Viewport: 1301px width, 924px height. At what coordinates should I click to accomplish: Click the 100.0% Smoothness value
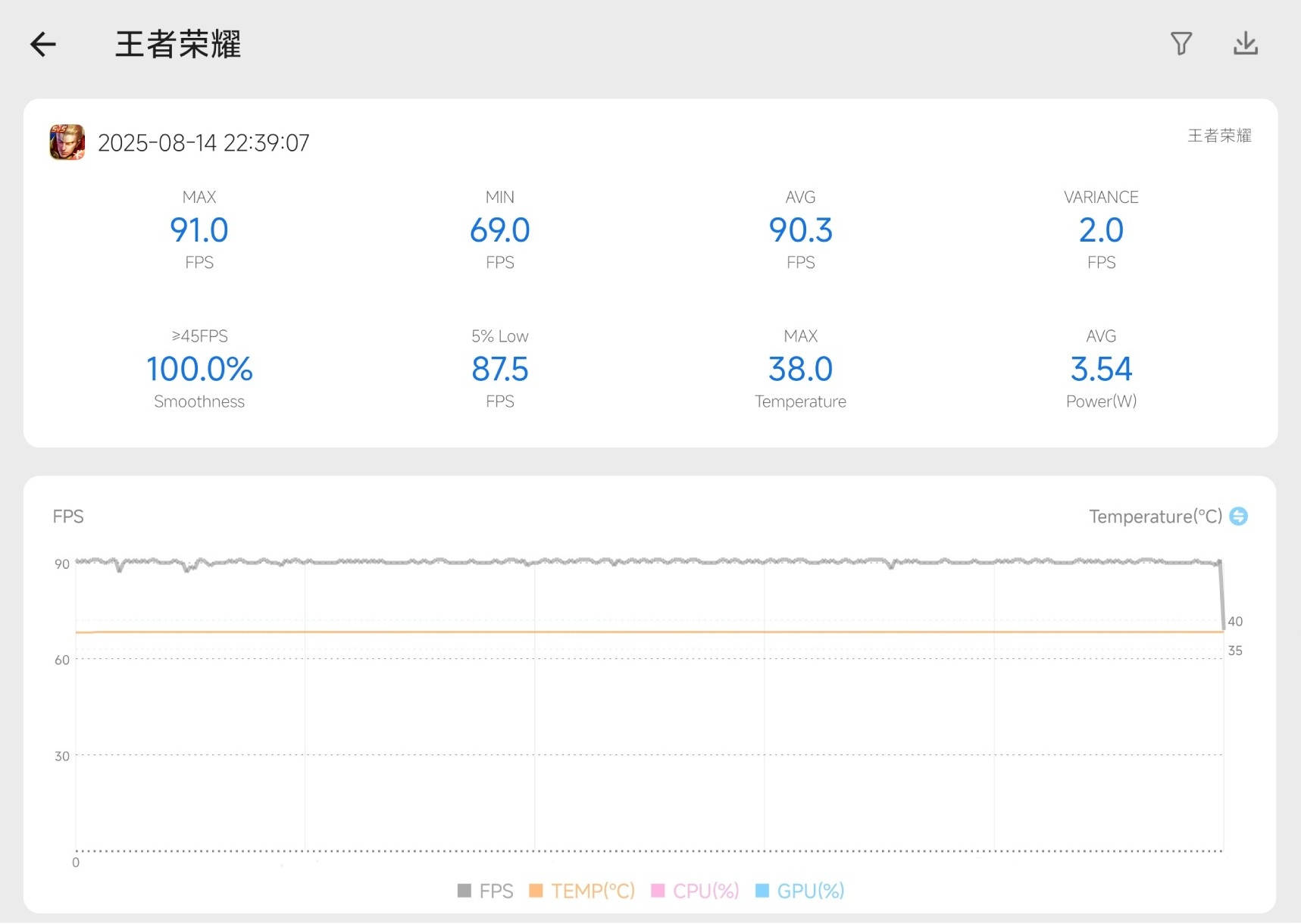pos(199,370)
